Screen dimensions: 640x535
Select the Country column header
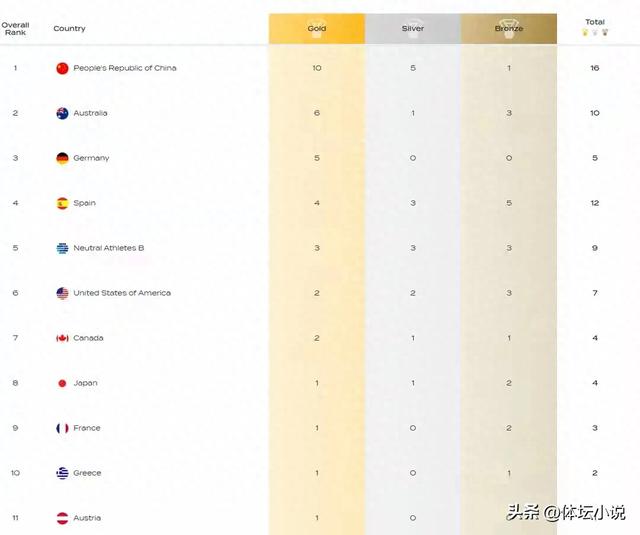69,29
